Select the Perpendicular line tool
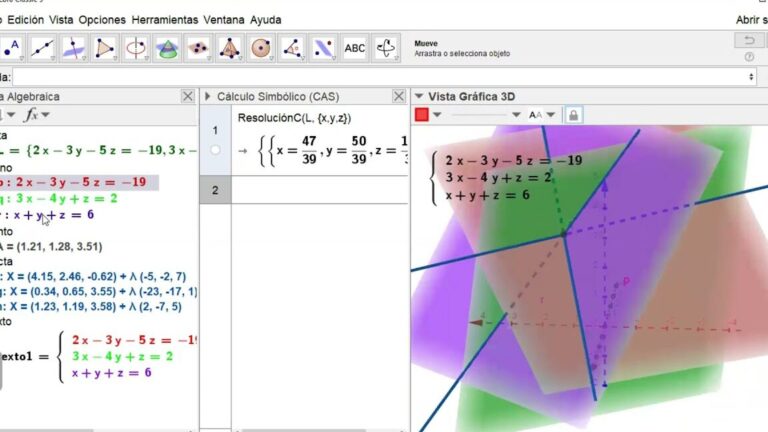This screenshot has width=768, height=432. 73,48
